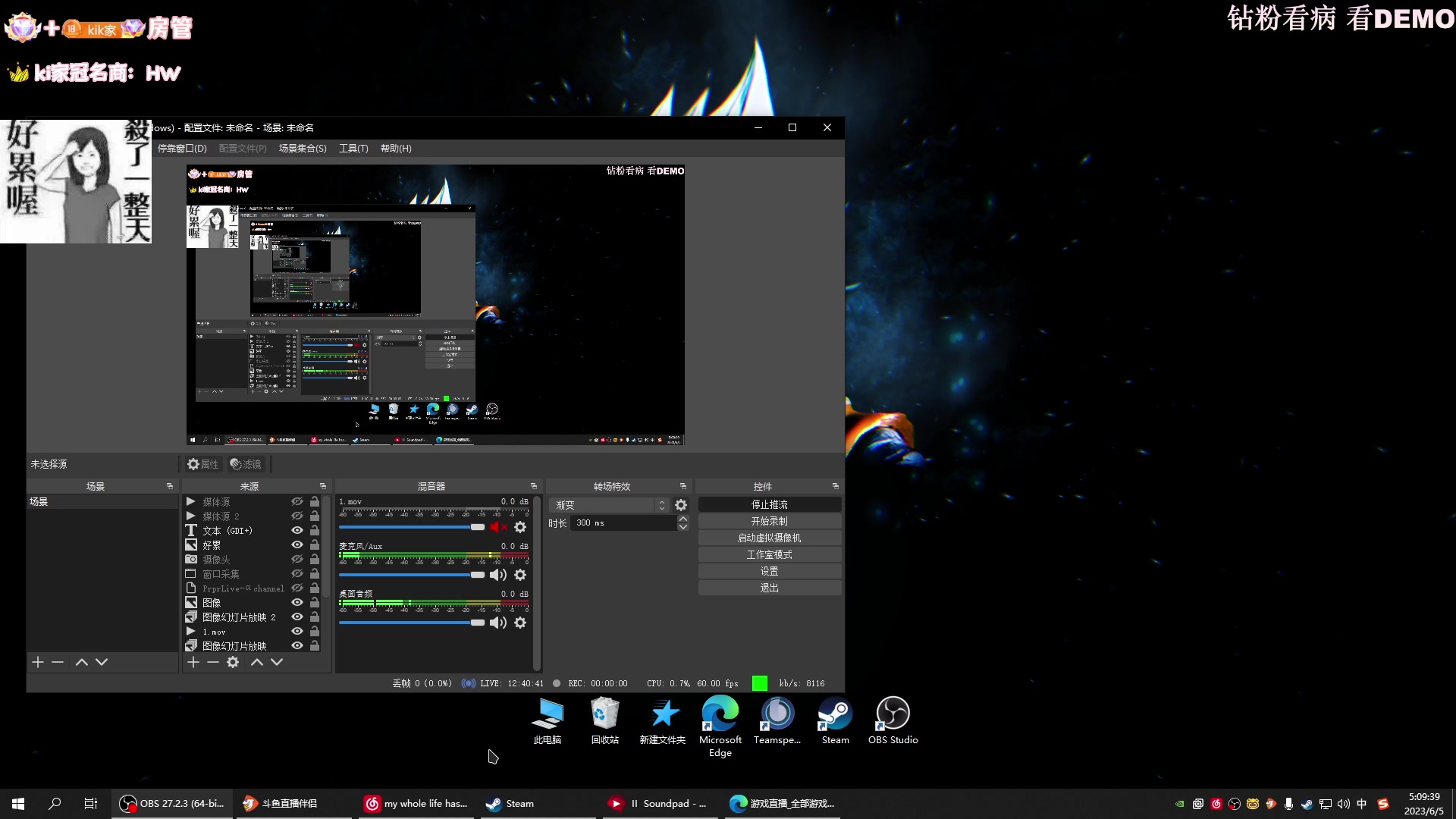Open the 场景集合(S) menu

point(303,149)
